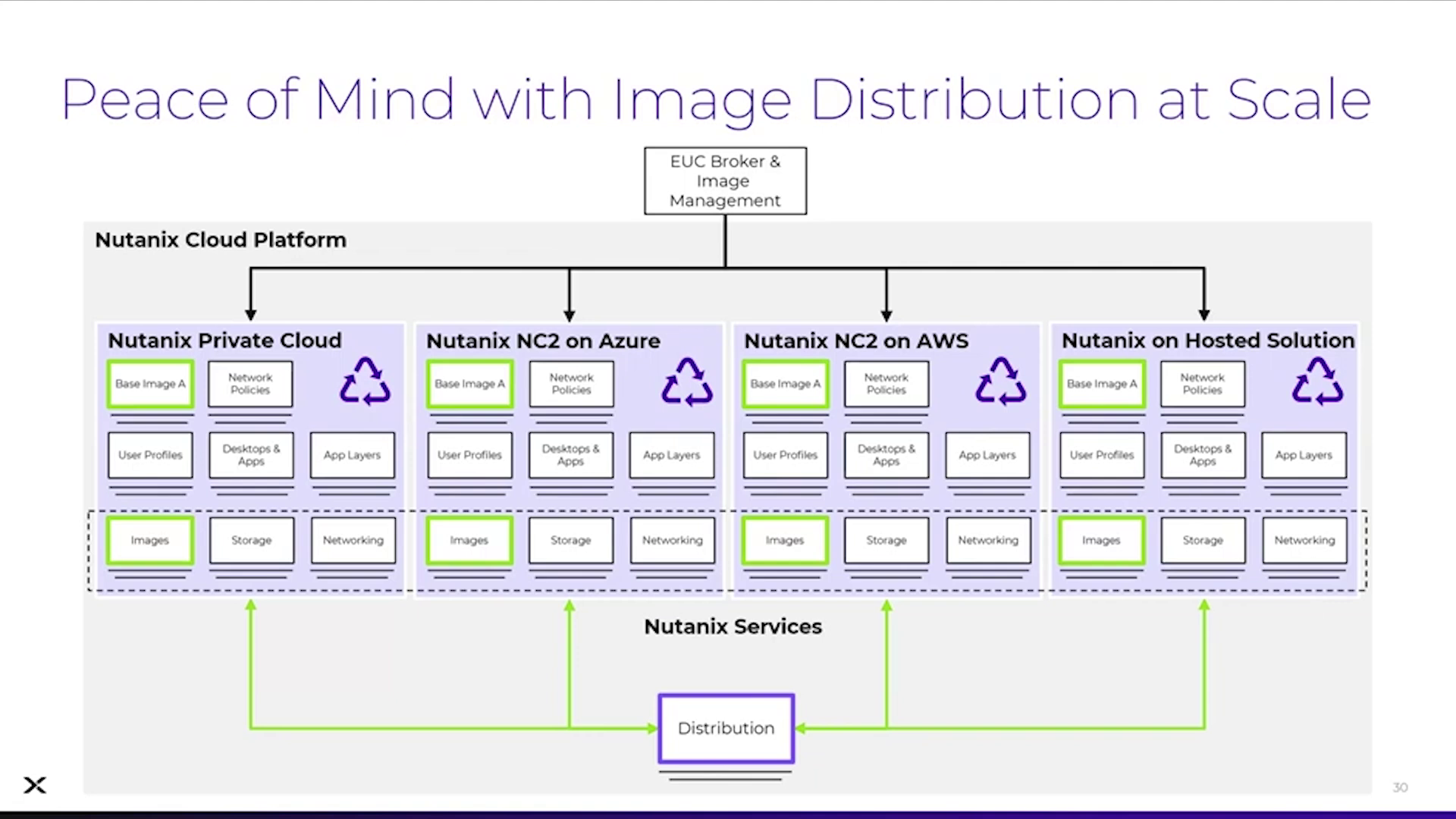The image size is (1456, 819).
Task: Click Storage box in NC2 on Azure
Action: tap(571, 541)
